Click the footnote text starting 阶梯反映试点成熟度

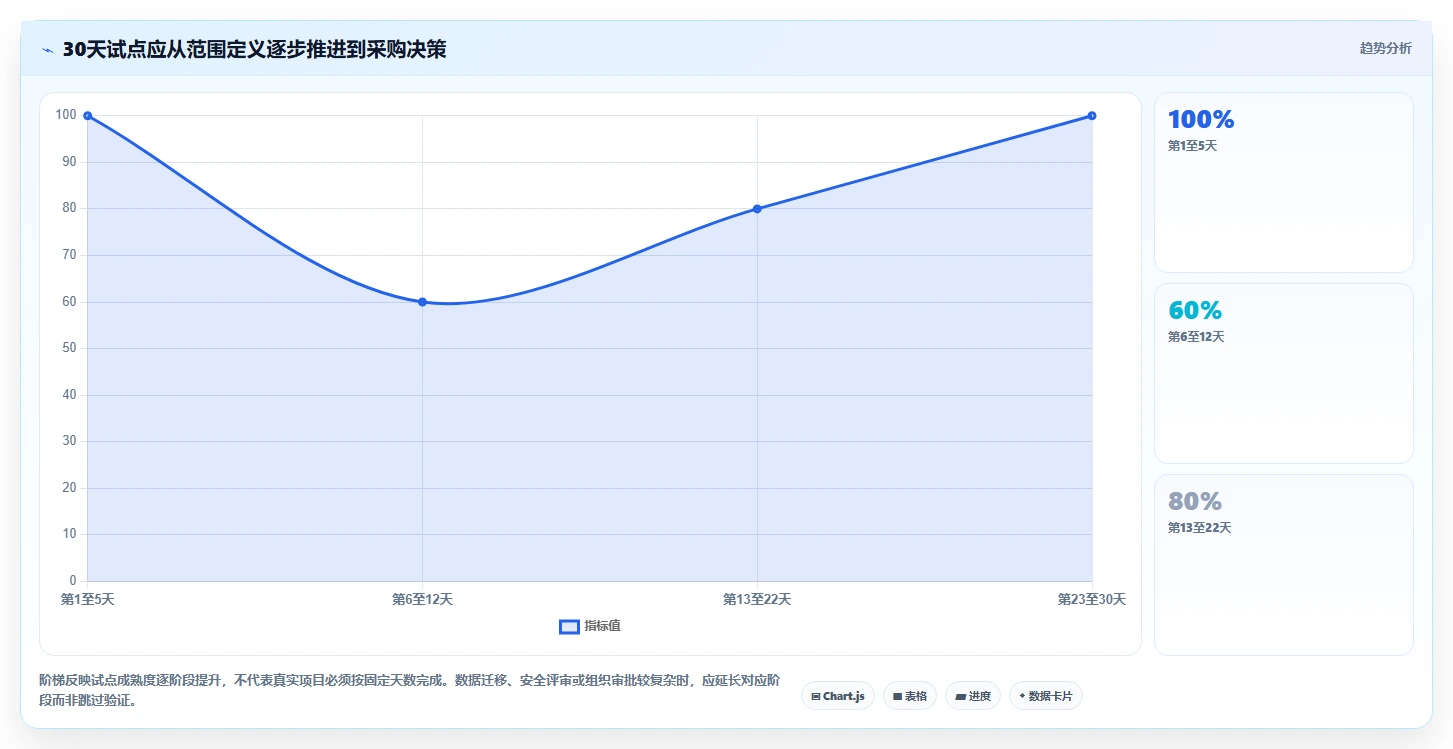click(409, 690)
